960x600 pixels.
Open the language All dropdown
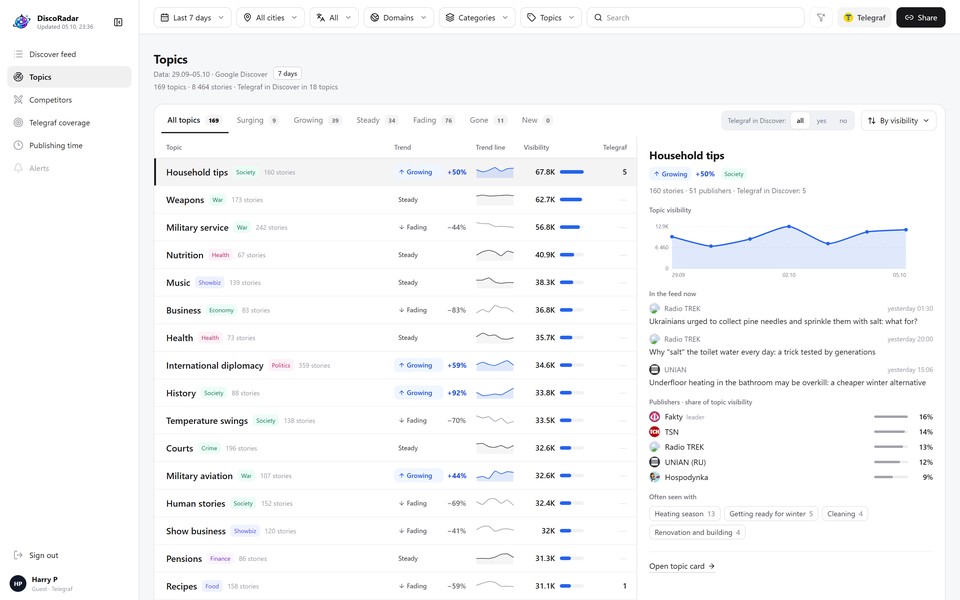pos(334,18)
